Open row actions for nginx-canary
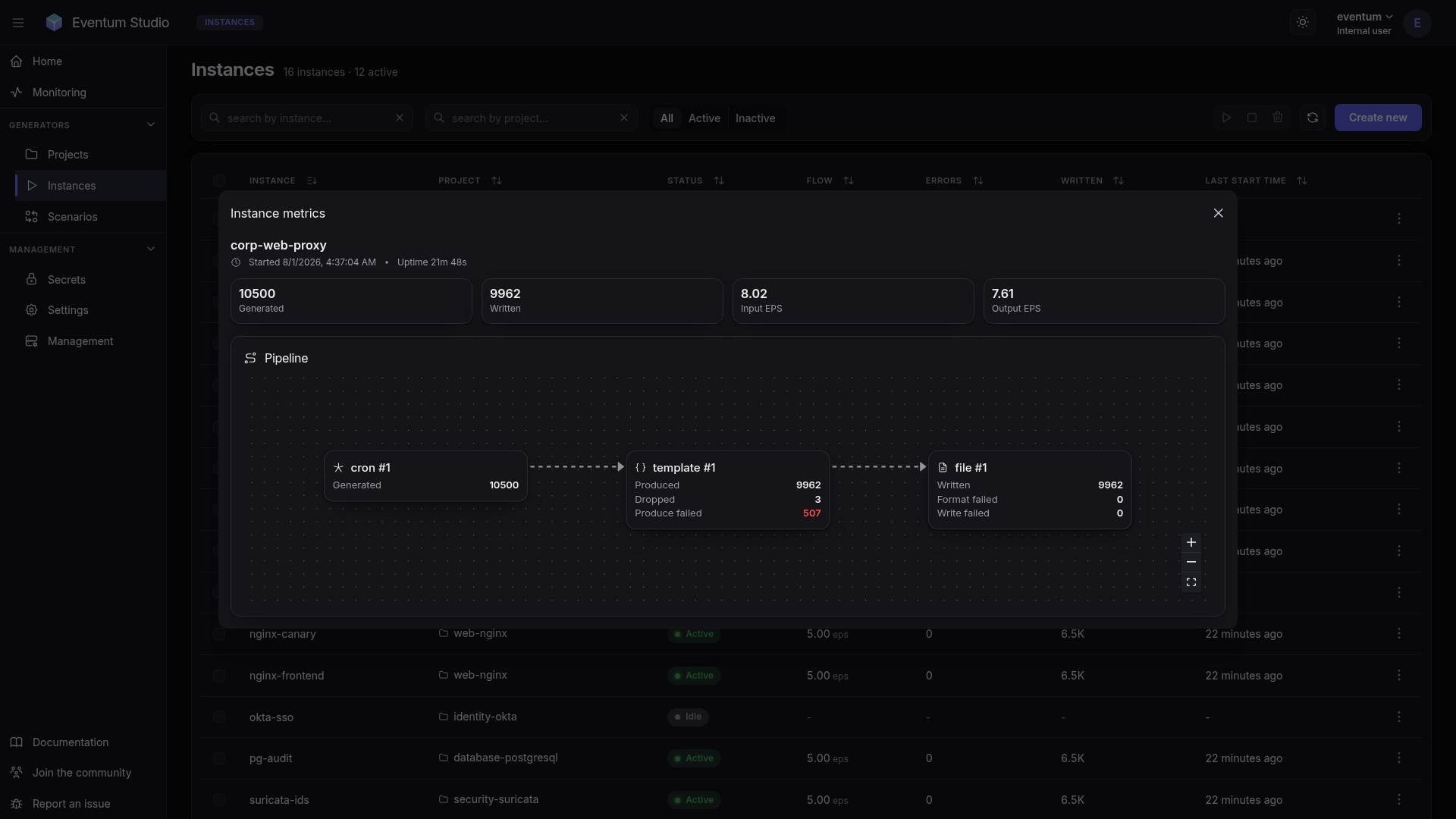 tap(1398, 633)
